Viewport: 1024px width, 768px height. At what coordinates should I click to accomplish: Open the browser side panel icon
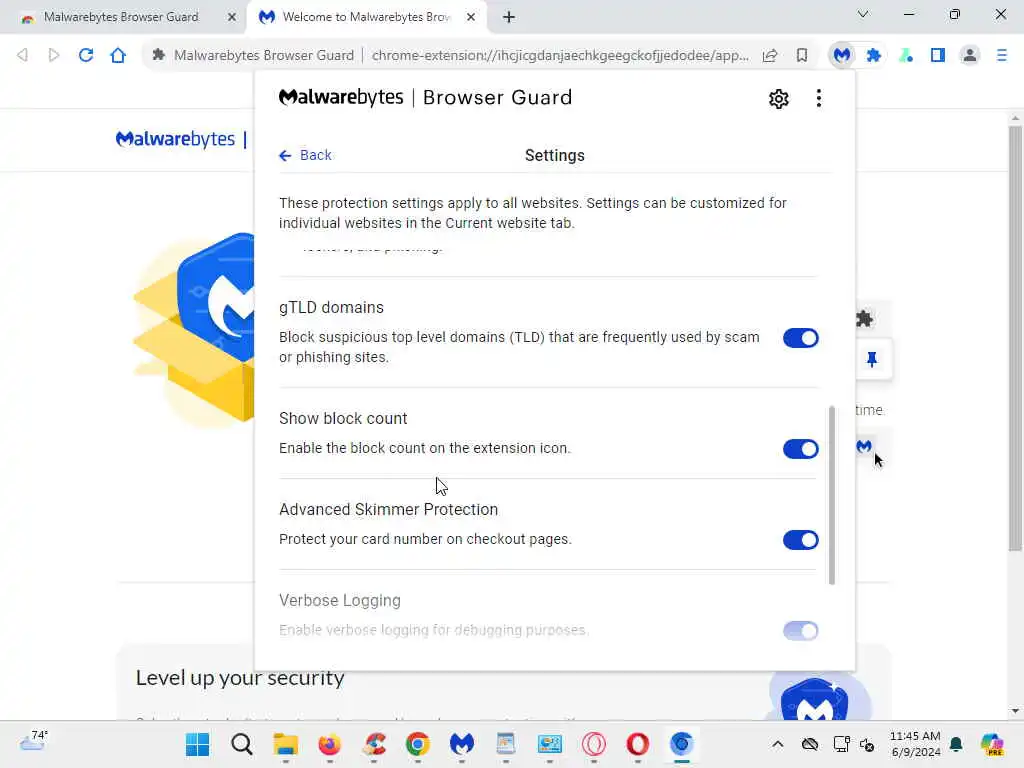[x=938, y=56]
